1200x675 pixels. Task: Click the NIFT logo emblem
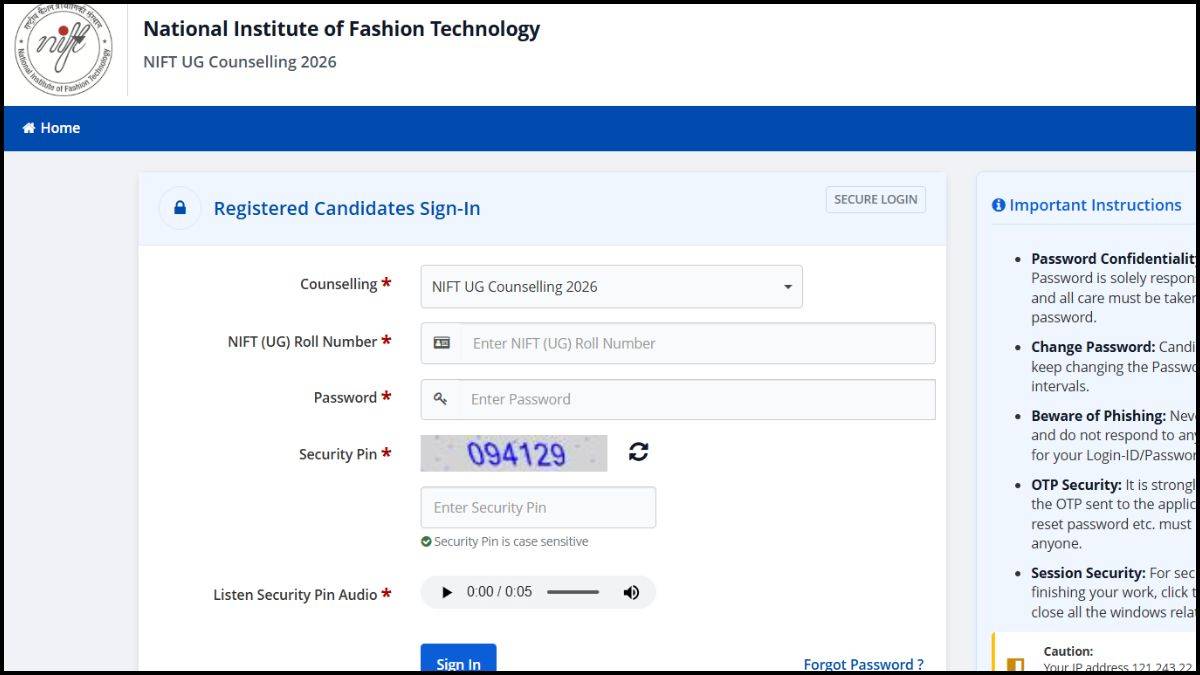[x=64, y=50]
